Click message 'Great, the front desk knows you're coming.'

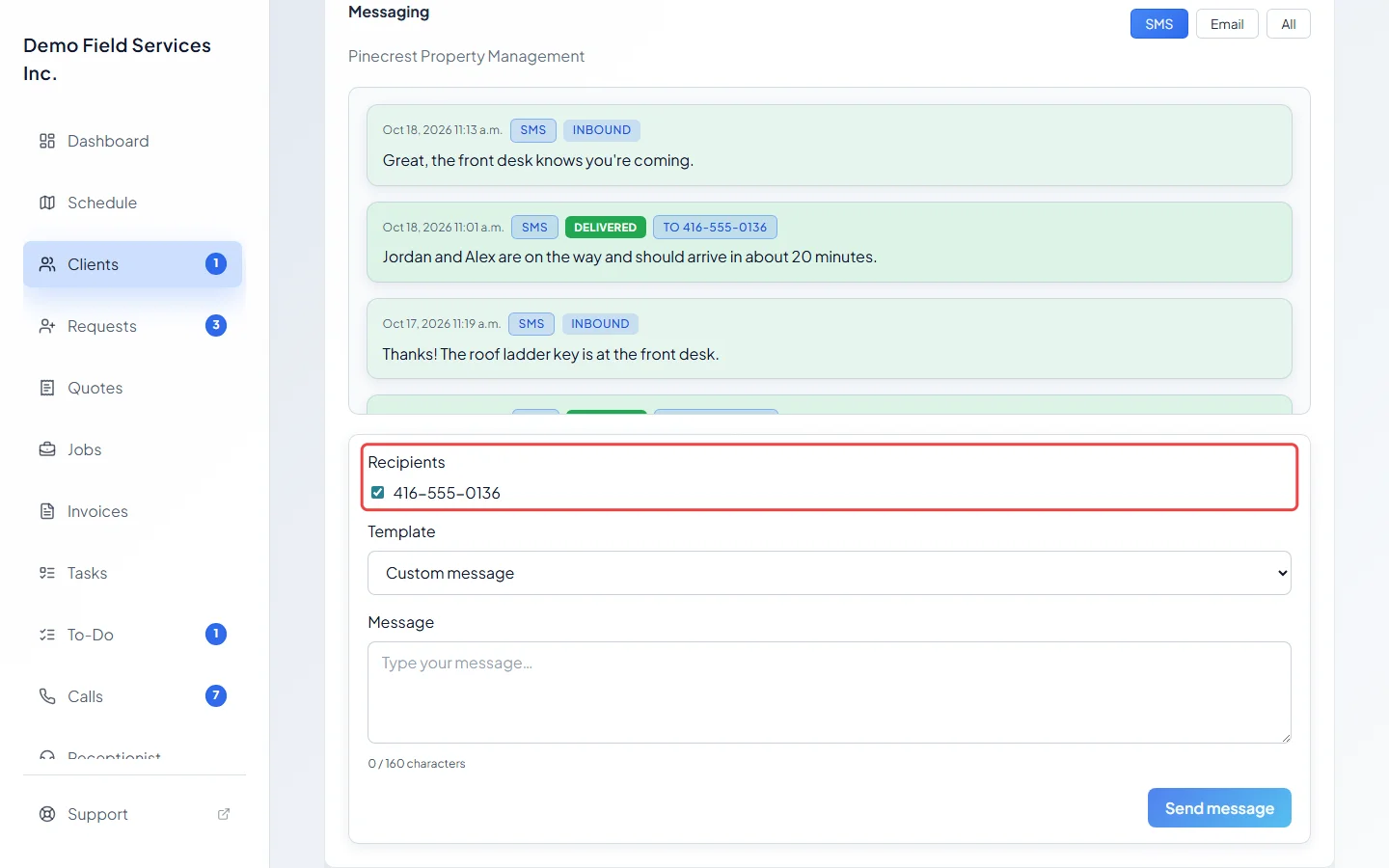(x=538, y=160)
